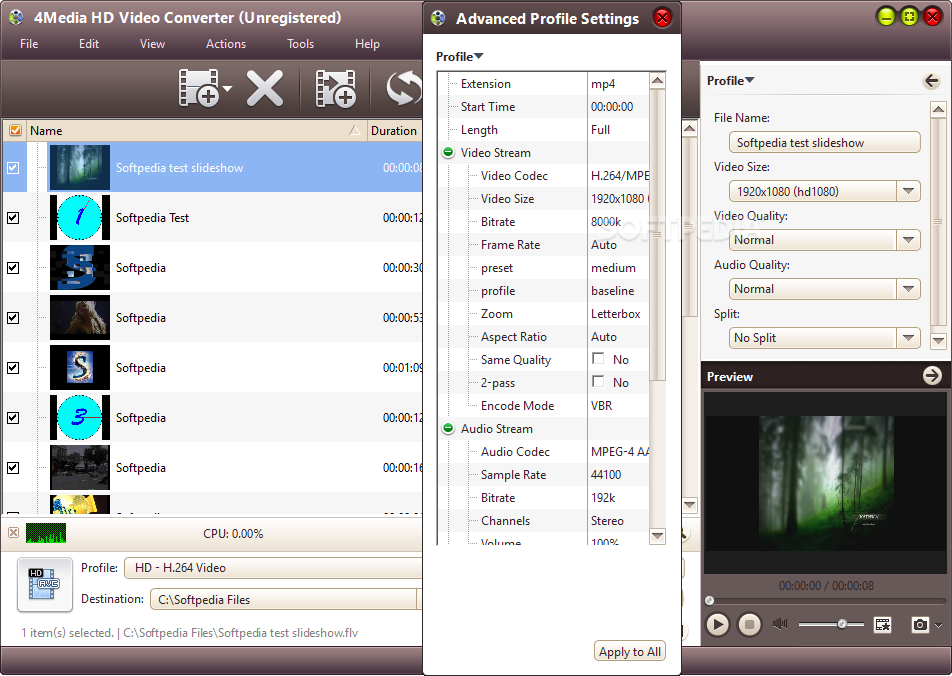Click the Channels Stereo value

(607, 521)
